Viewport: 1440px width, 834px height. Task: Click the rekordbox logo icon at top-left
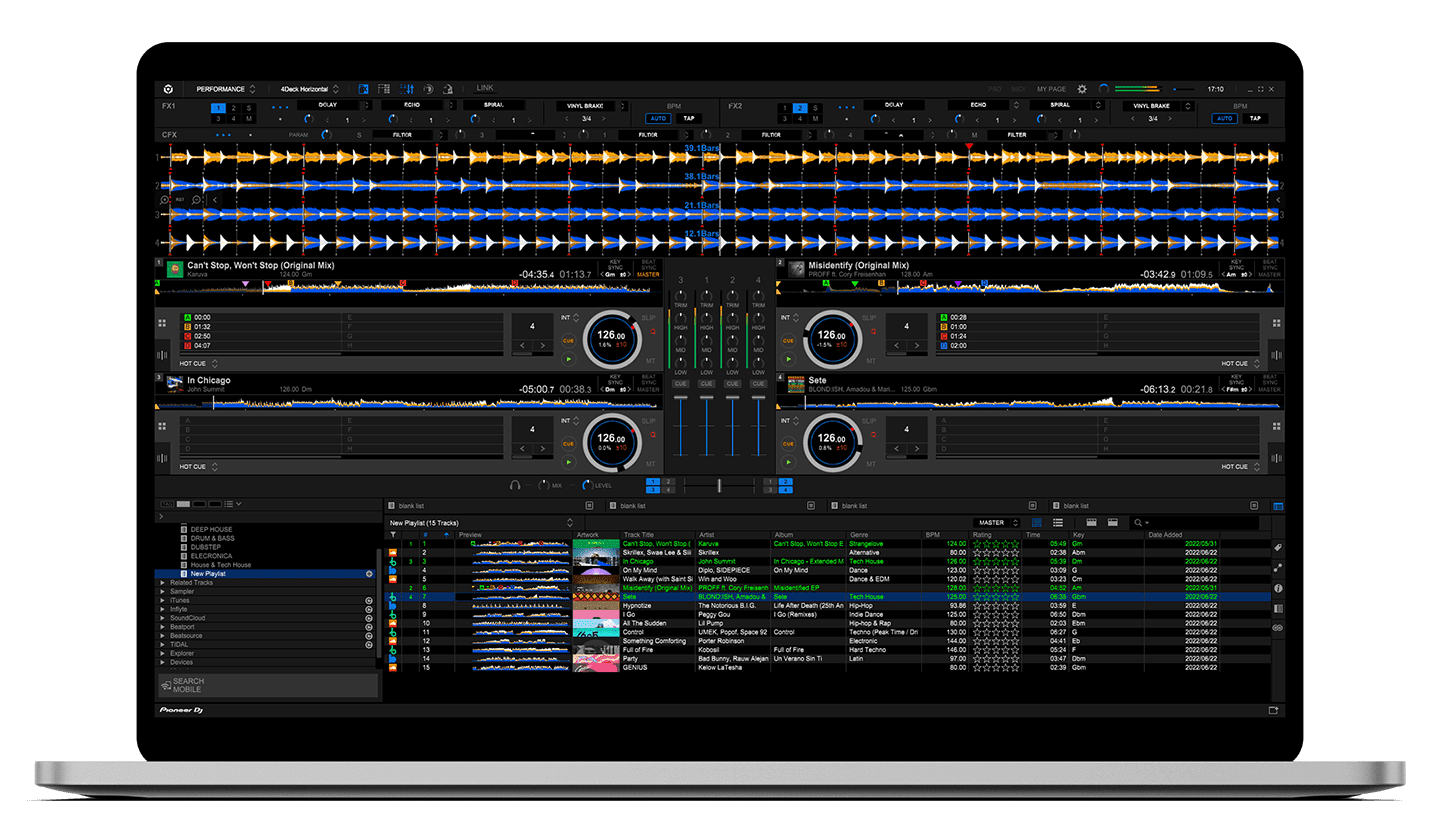click(x=168, y=89)
